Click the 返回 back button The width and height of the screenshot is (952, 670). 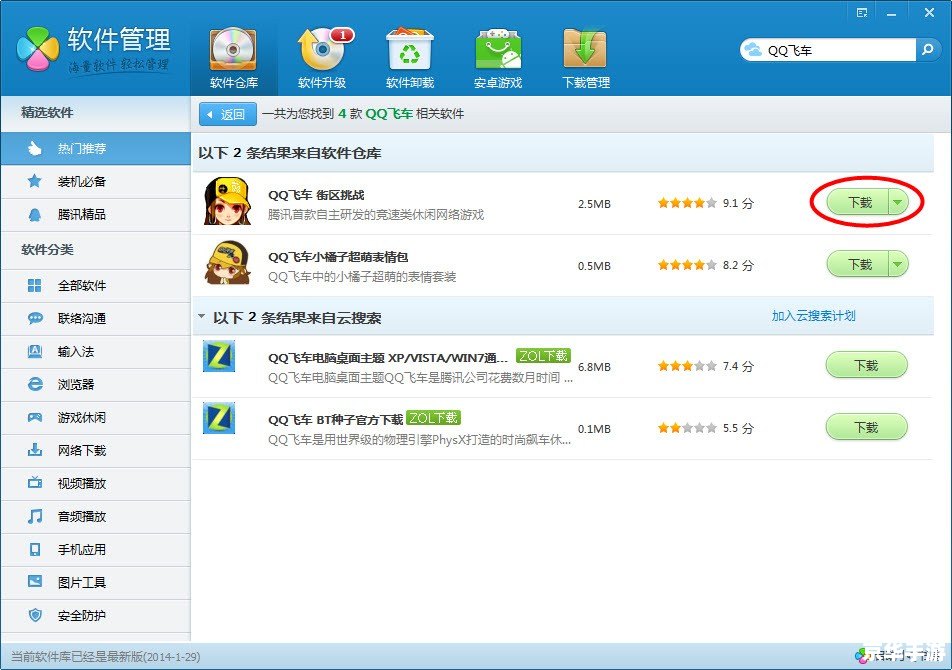pyautogui.click(x=227, y=114)
